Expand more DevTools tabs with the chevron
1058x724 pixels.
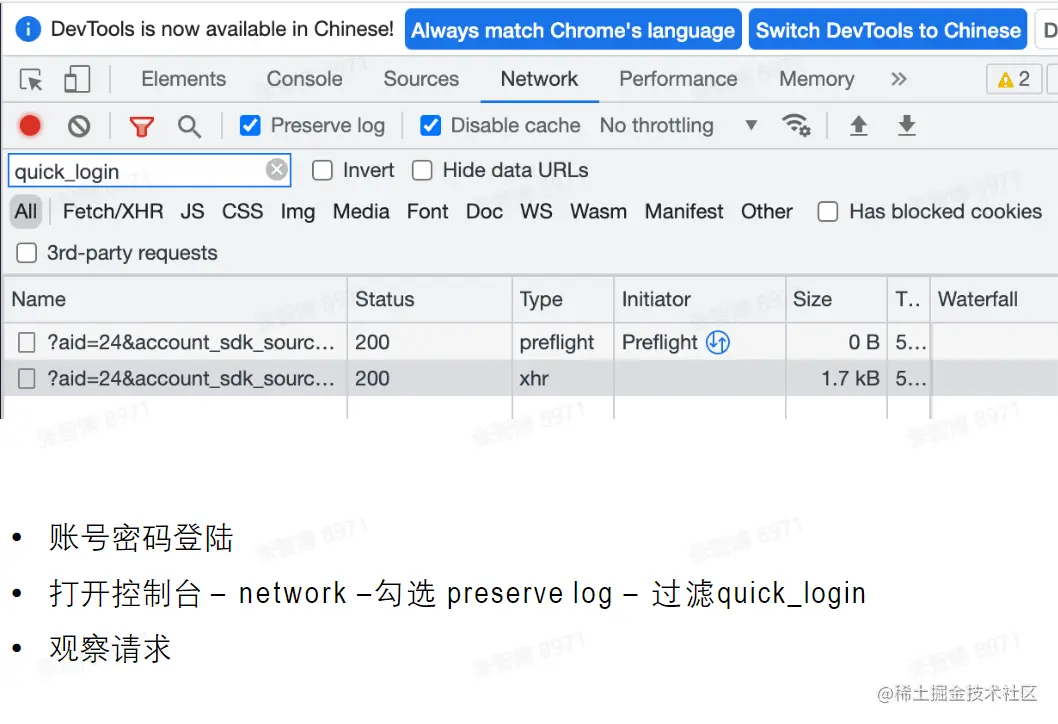click(x=898, y=80)
